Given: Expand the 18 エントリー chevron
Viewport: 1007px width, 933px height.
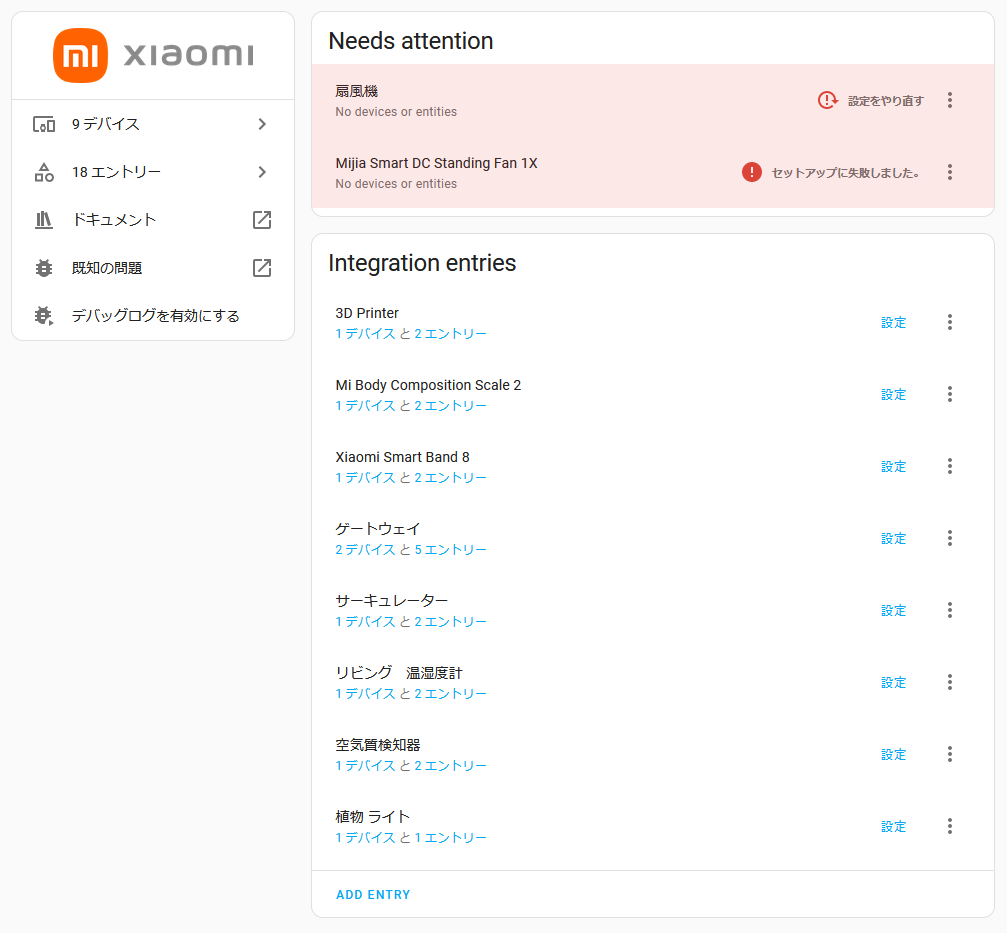Looking at the screenshot, I should [262, 172].
